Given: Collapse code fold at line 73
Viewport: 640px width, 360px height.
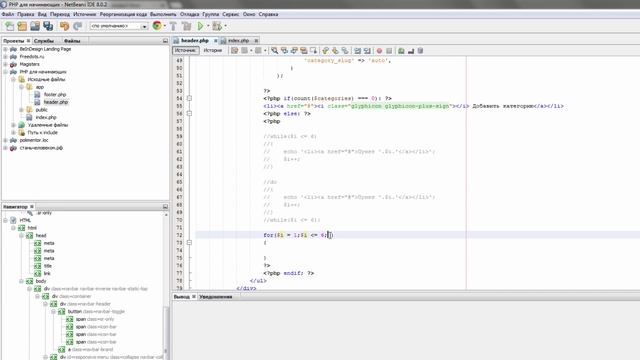Looking at the screenshot, I should click(189, 242).
